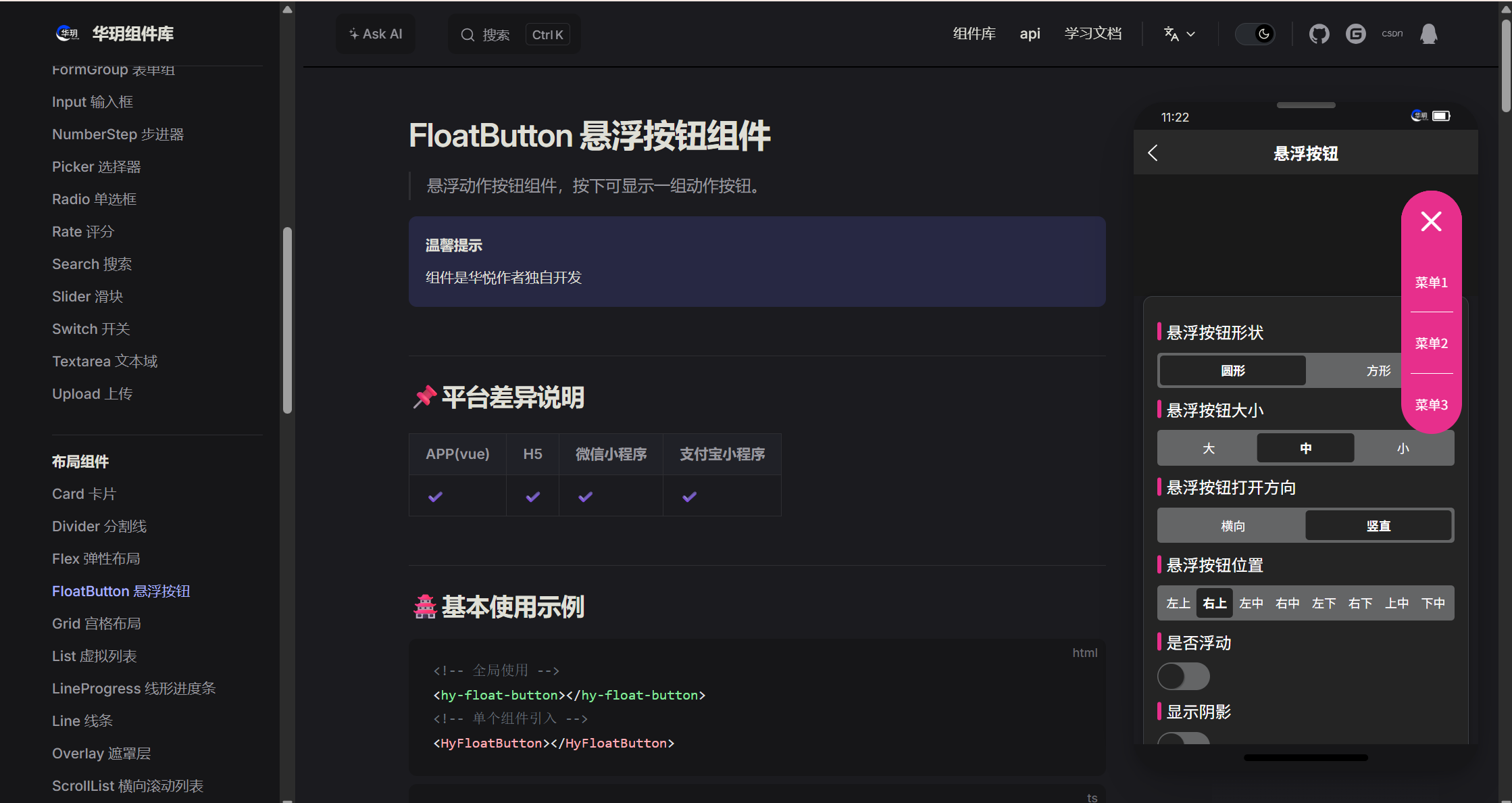Open Grid 宫格布局 sidebar link
Screen dimensions: 1512x803
tap(97, 623)
